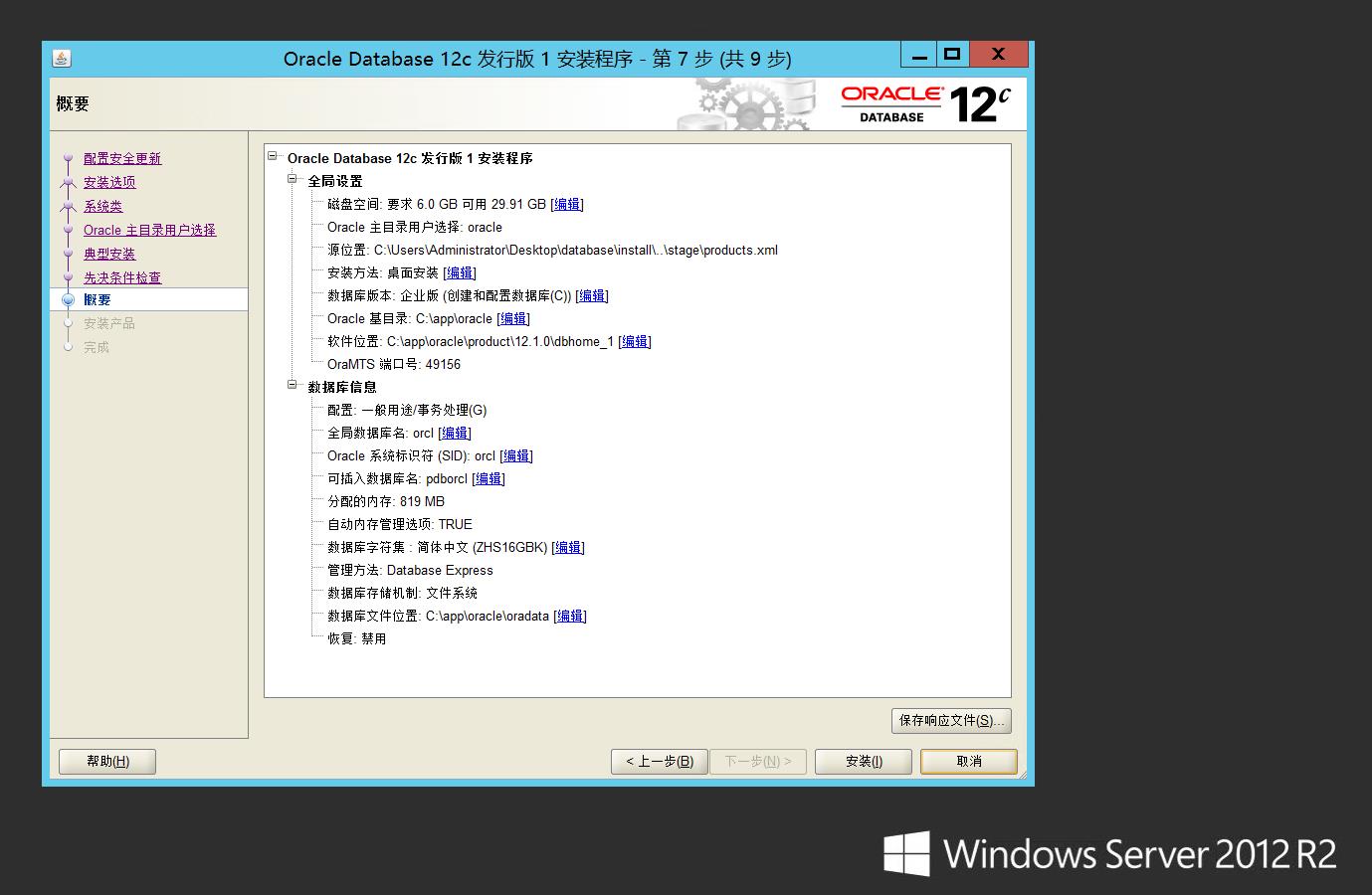Click the Java icon in the title bar

(x=62, y=58)
